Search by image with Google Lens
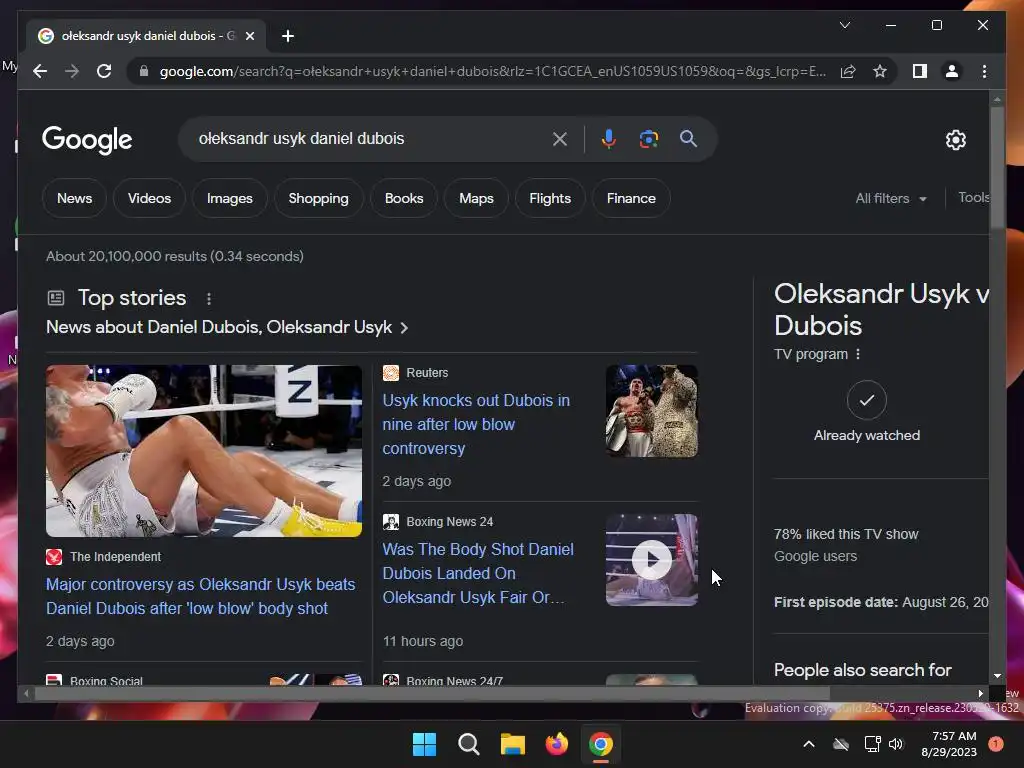Viewport: 1024px width, 768px height. coord(648,139)
